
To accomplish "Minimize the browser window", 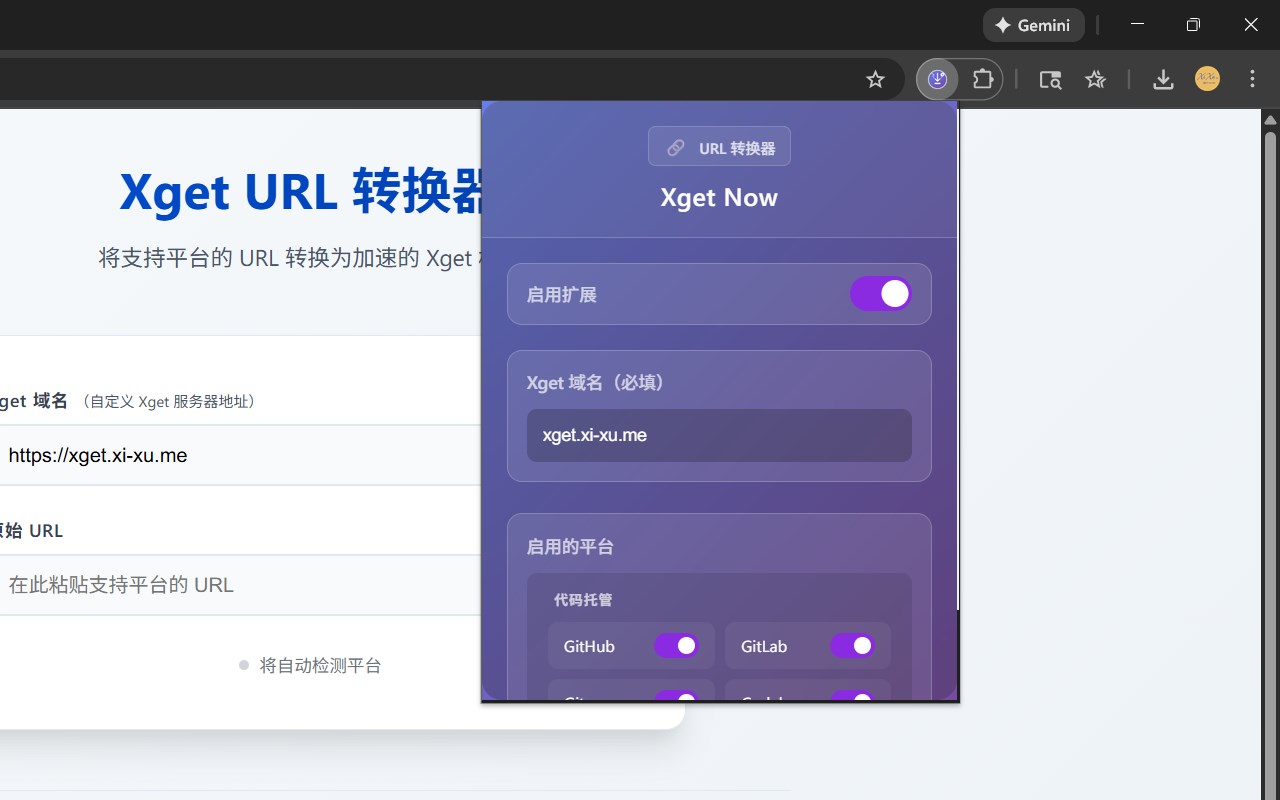I will (x=1137, y=25).
